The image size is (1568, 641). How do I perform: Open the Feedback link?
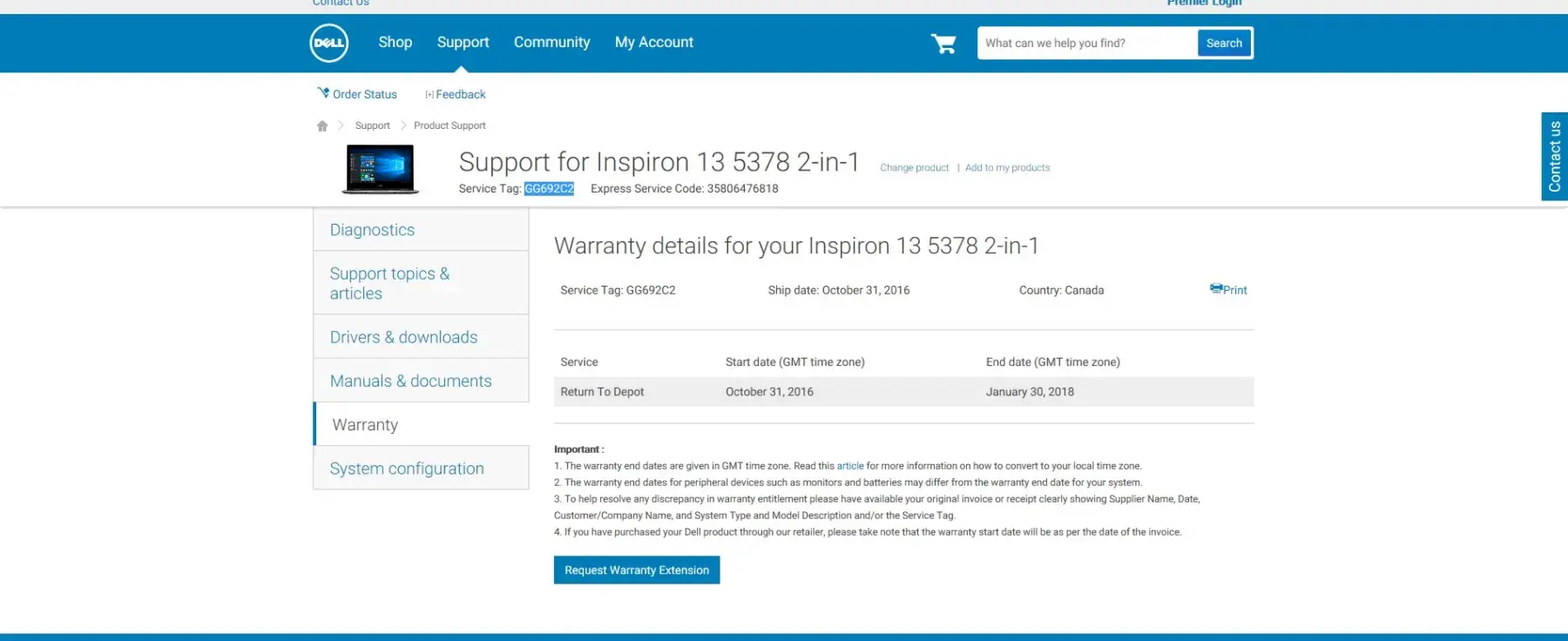456,94
